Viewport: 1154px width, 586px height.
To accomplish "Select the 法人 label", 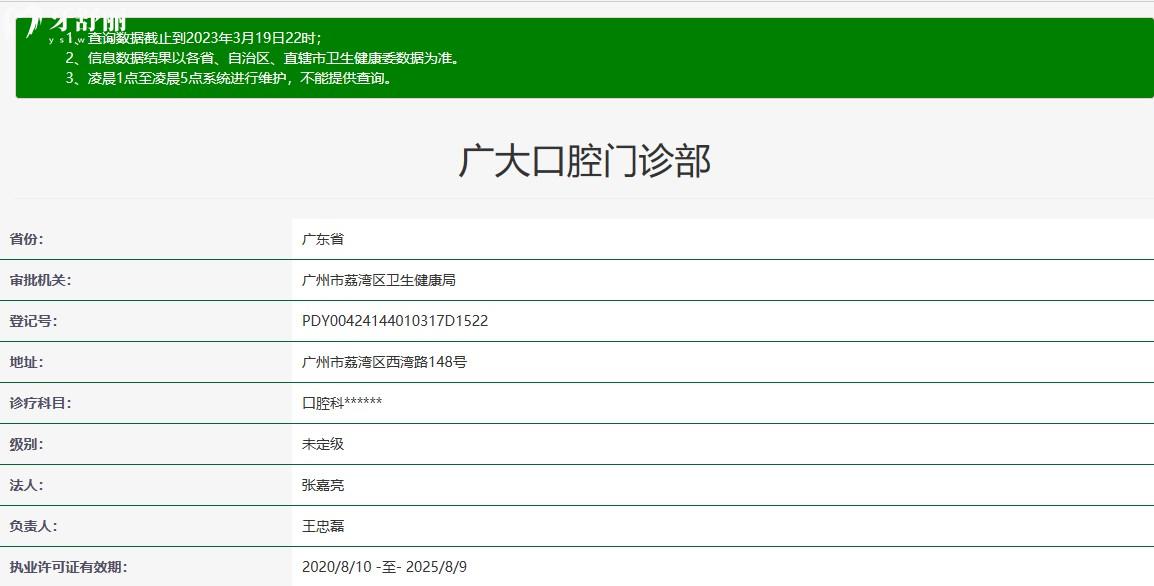I will (x=26, y=485).
